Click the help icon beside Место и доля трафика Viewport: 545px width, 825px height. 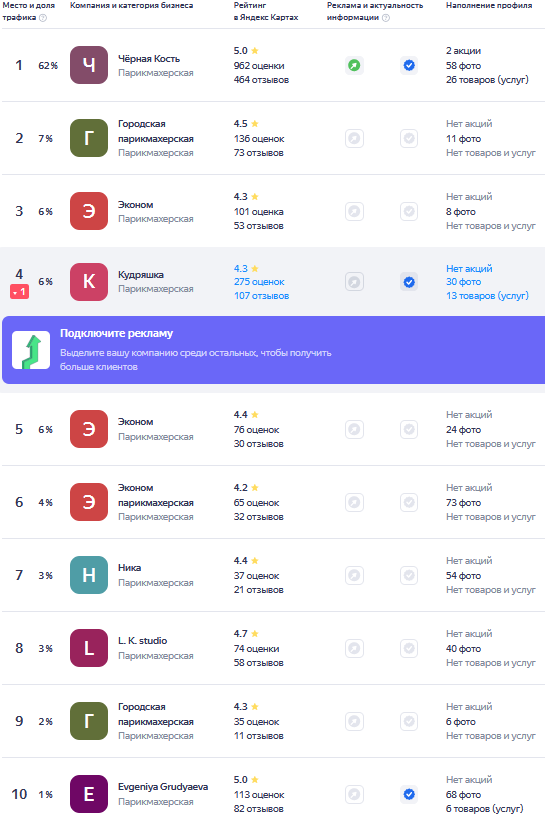[43, 18]
